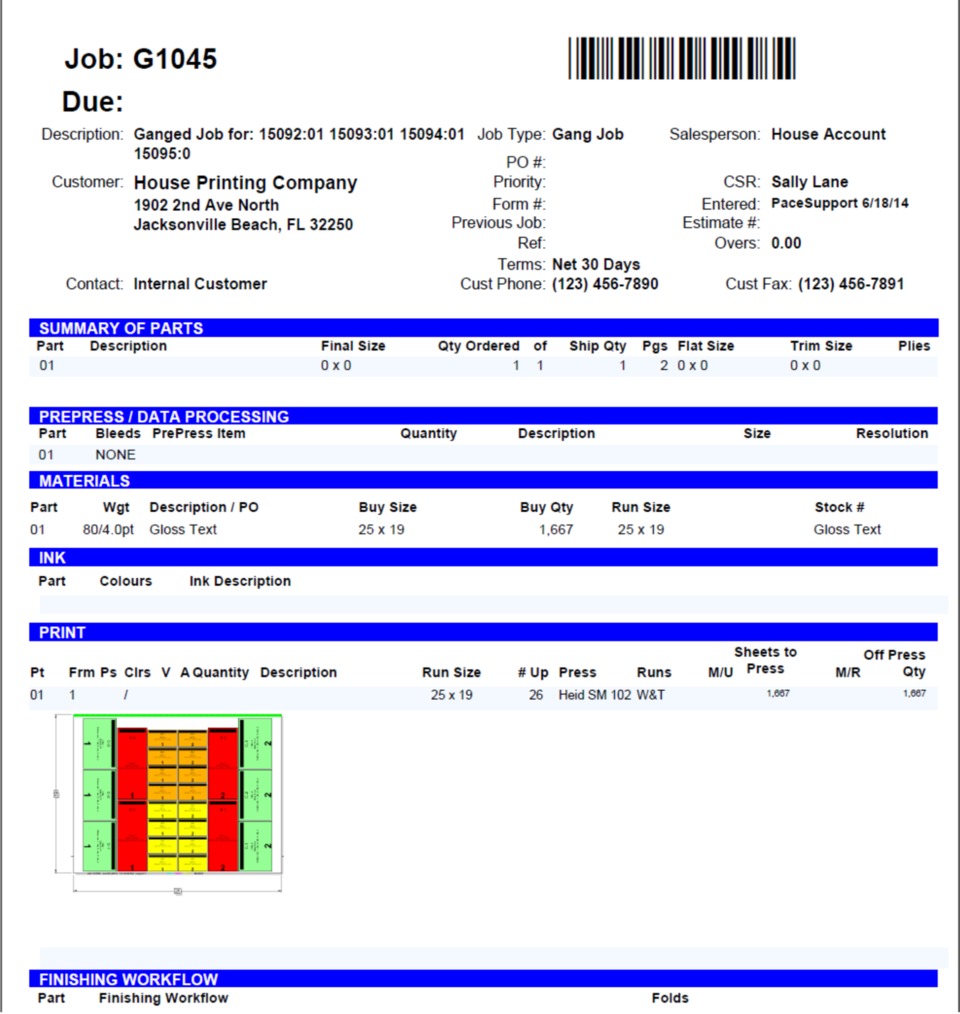This screenshot has height=1014, width=960.
Task: Select the PRINT section header
Action: [62, 633]
